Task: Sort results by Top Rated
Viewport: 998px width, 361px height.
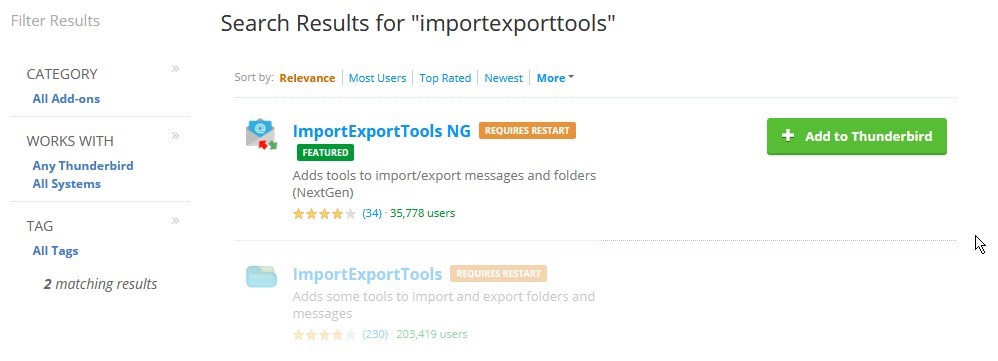Action: (445, 78)
